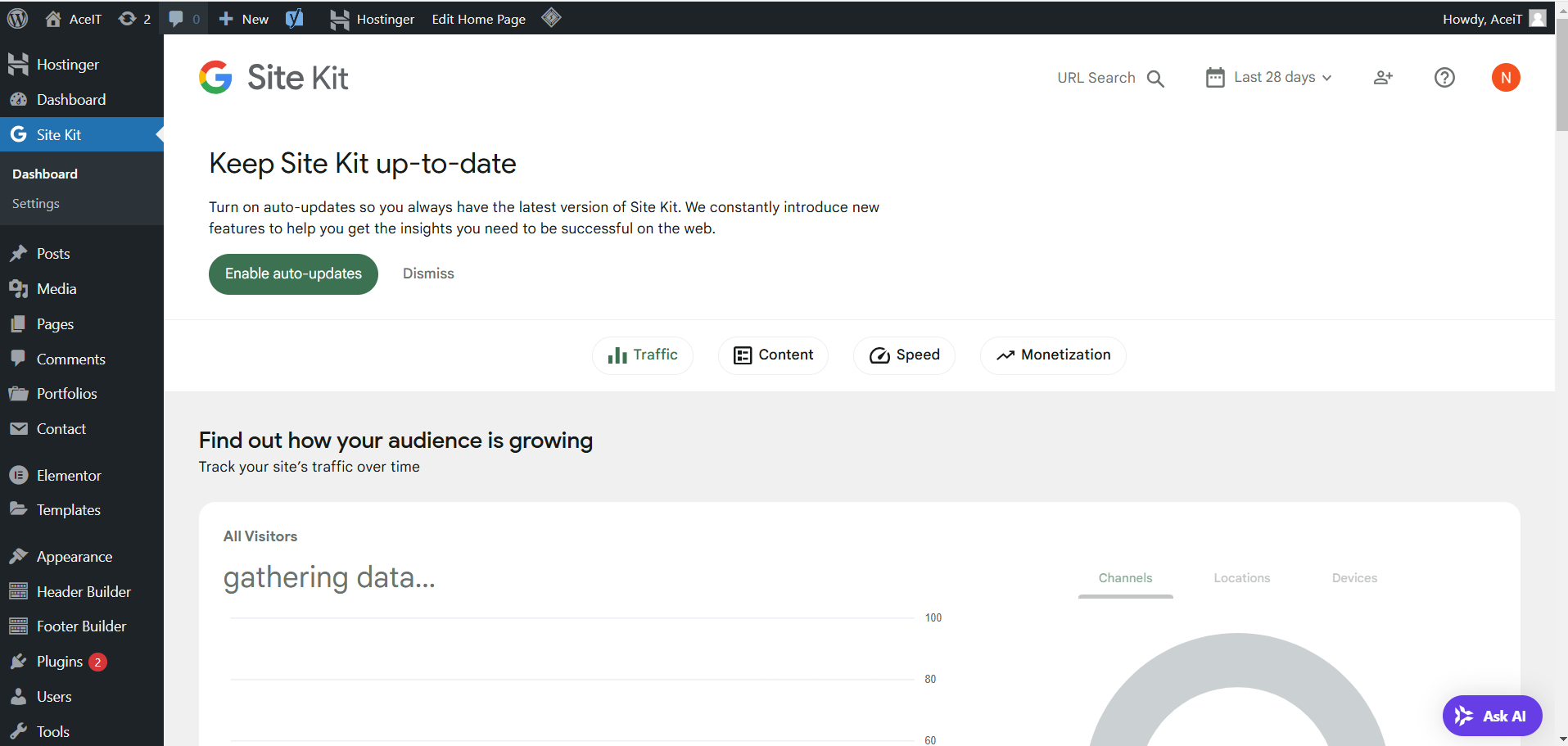Open the New content menu
This screenshot has width=1568, height=746.
click(244, 19)
